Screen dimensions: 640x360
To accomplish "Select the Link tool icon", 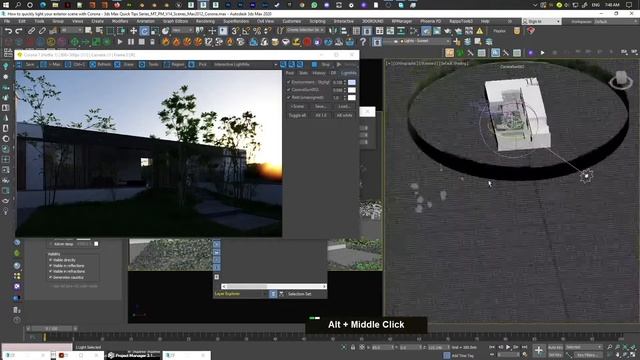I will [31, 31].
